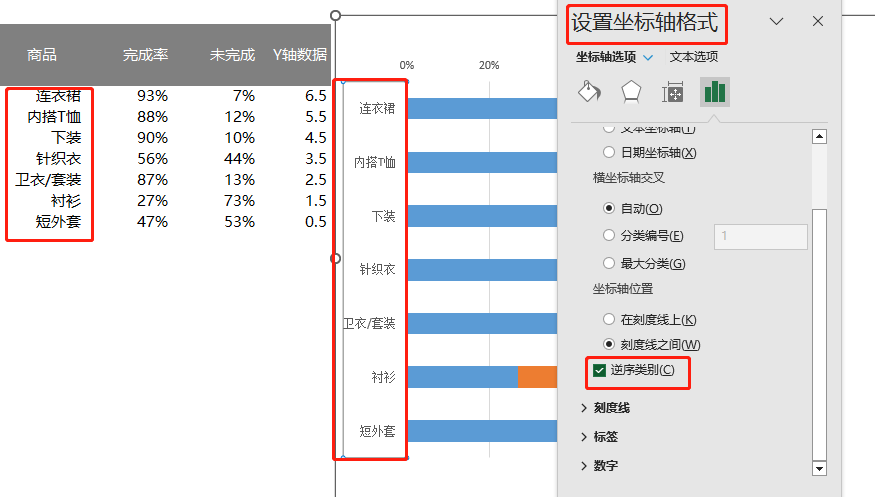The width and height of the screenshot is (875, 497).
Task: Switch to the 文本选项 tab
Action: tap(694, 57)
